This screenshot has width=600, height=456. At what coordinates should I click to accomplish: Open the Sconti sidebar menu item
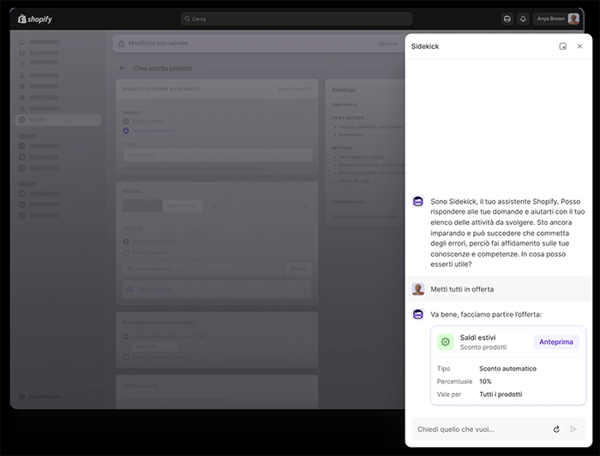58,120
